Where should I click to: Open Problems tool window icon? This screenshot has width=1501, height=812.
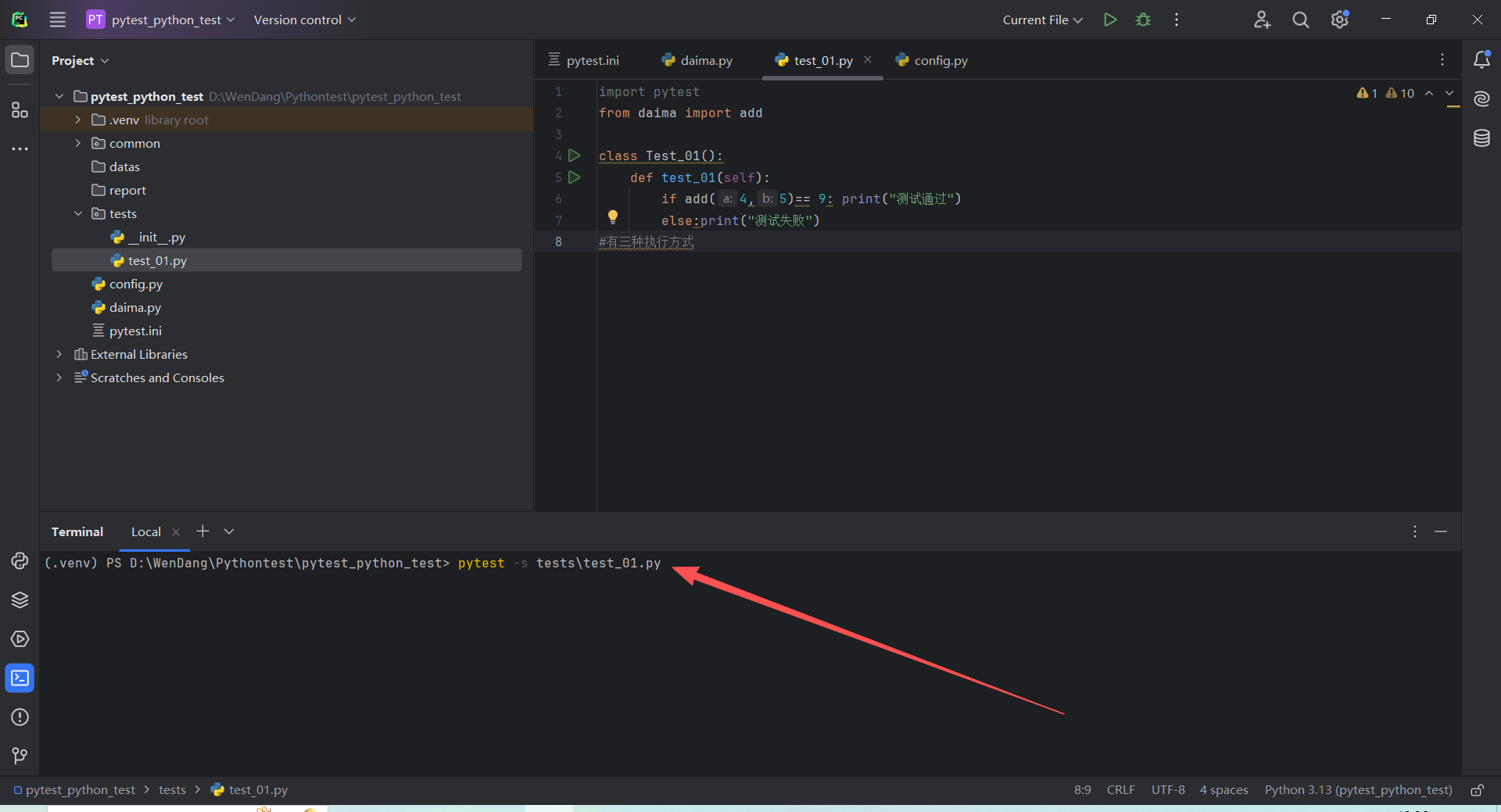(20, 717)
